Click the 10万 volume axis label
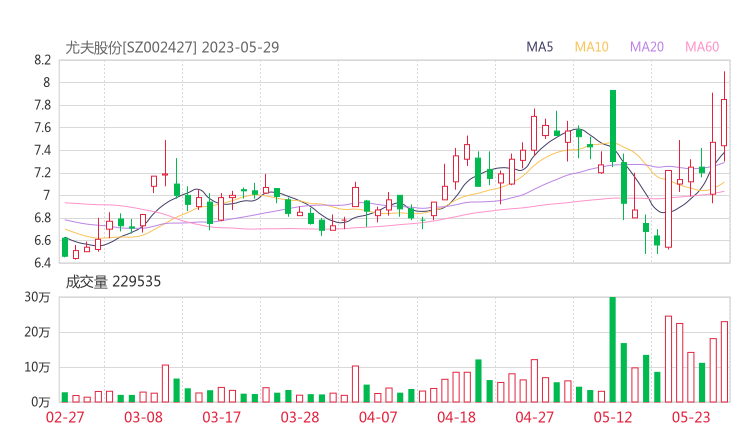 (37, 367)
